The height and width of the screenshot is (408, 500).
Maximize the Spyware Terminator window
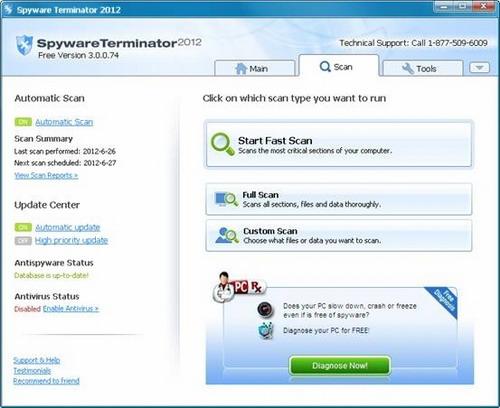(463, 7)
